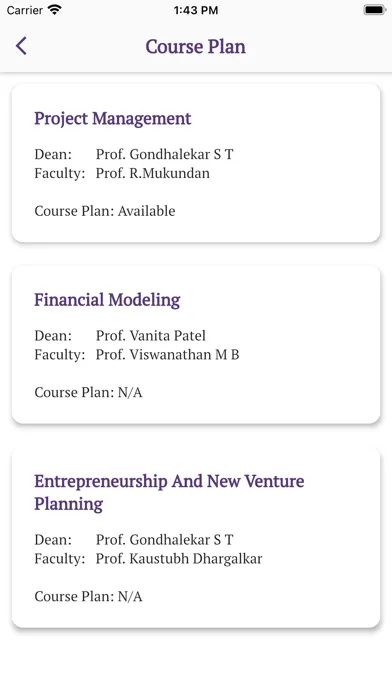The image size is (392, 696).
Task: Open the Entrepreneurship And New Venture Planning card
Action: 196,538
